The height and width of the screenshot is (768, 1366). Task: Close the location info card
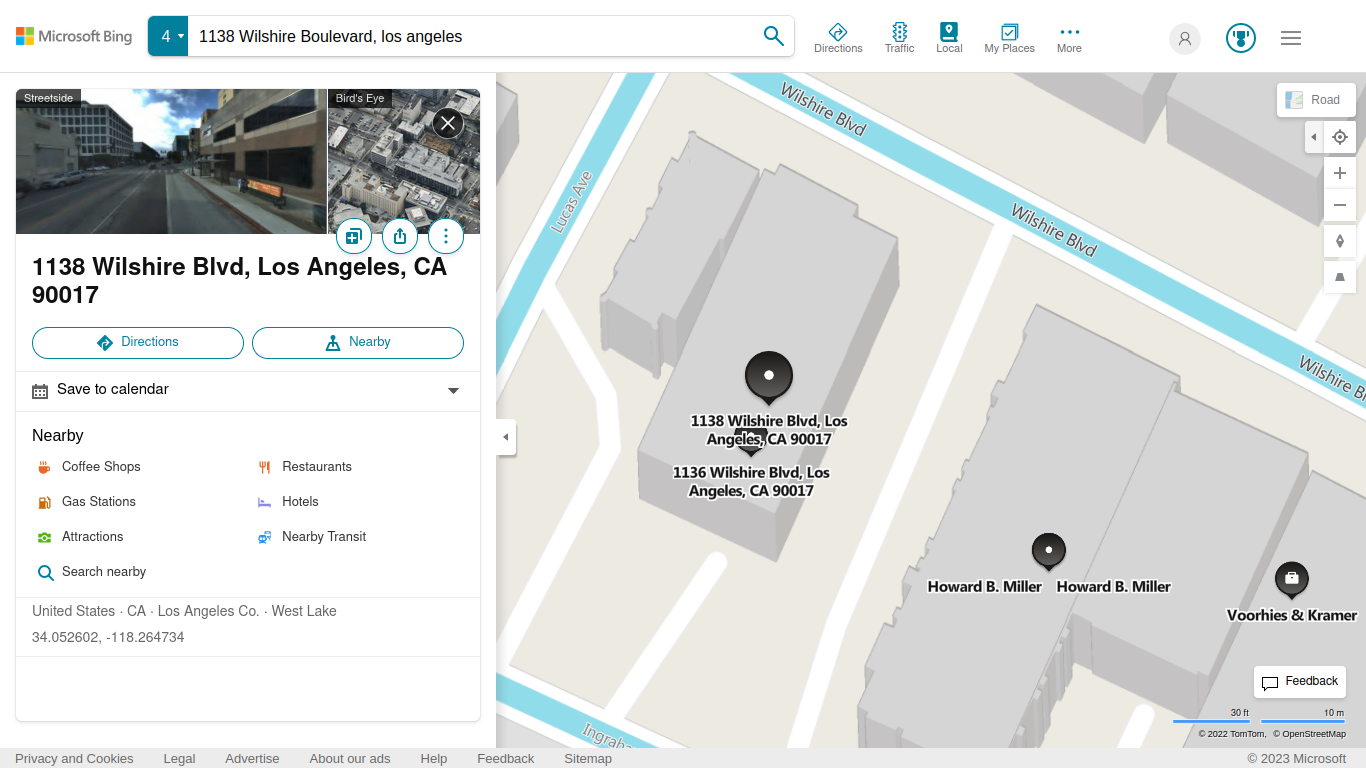pos(448,123)
